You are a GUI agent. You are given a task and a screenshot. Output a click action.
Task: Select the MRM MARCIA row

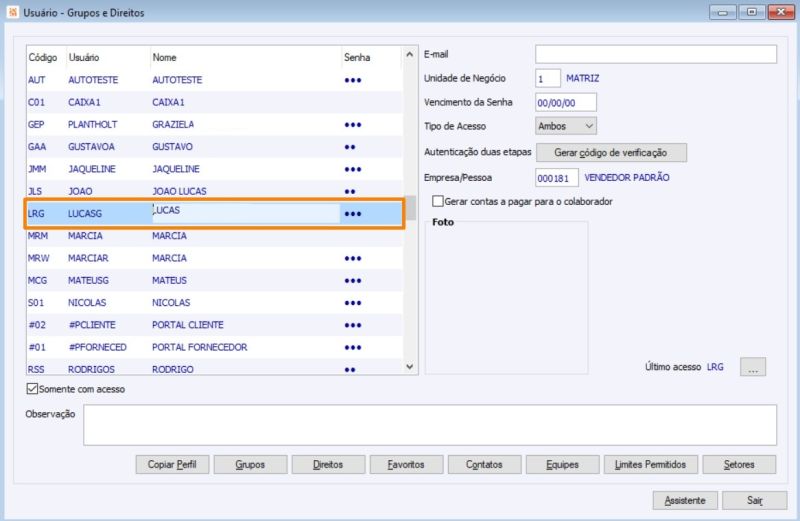tap(215, 236)
